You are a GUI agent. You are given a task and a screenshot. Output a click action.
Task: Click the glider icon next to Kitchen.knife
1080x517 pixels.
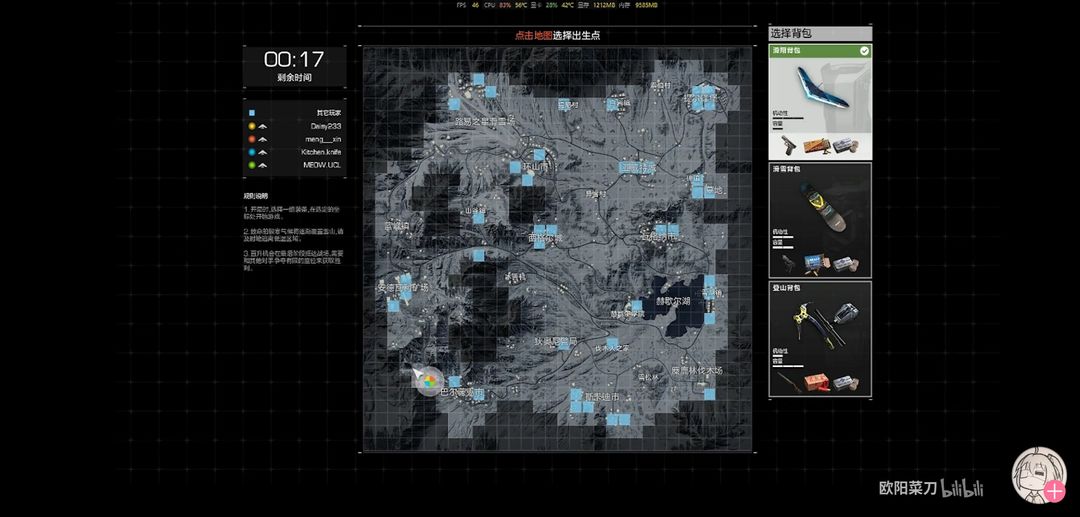pyautogui.click(x=263, y=152)
